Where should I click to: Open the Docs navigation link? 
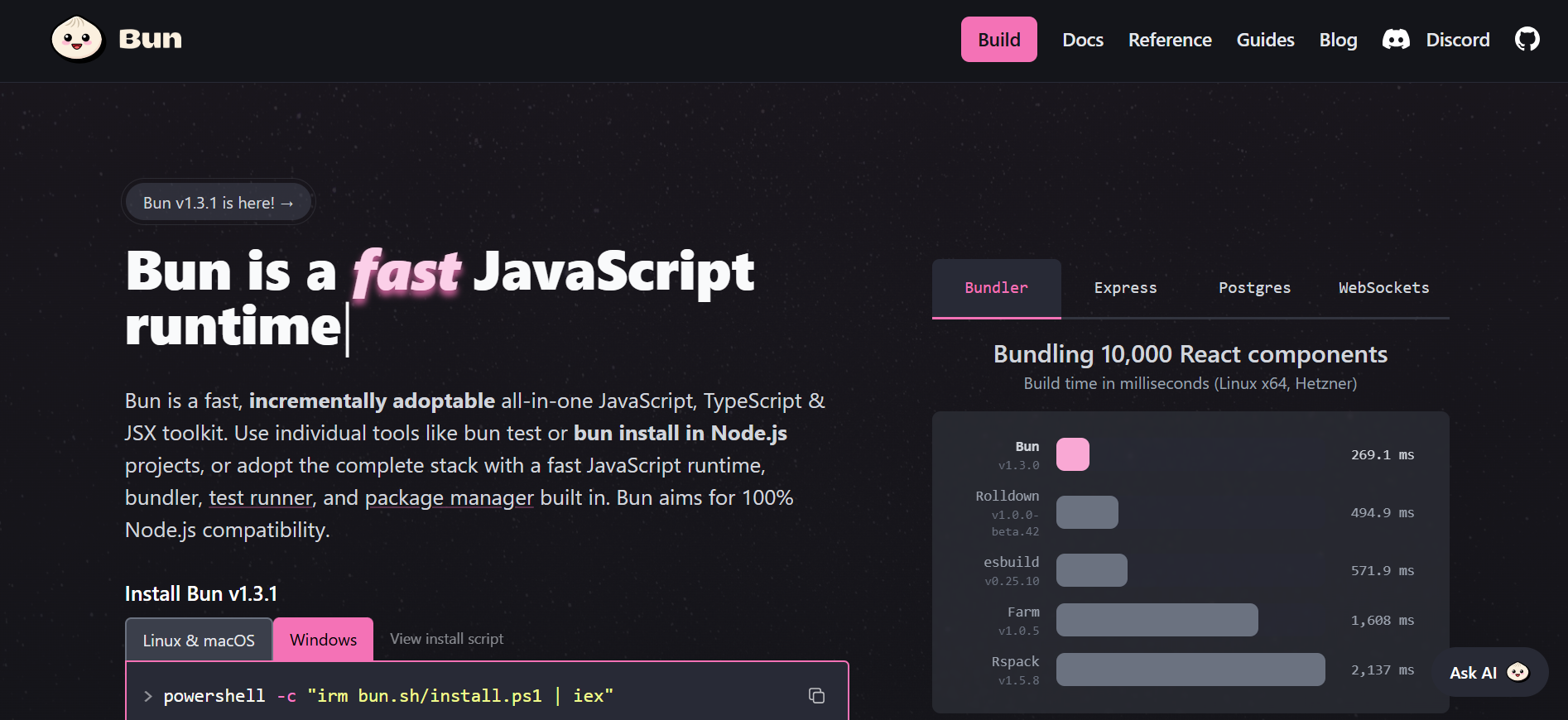pyautogui.click(x=1083, y=40)
